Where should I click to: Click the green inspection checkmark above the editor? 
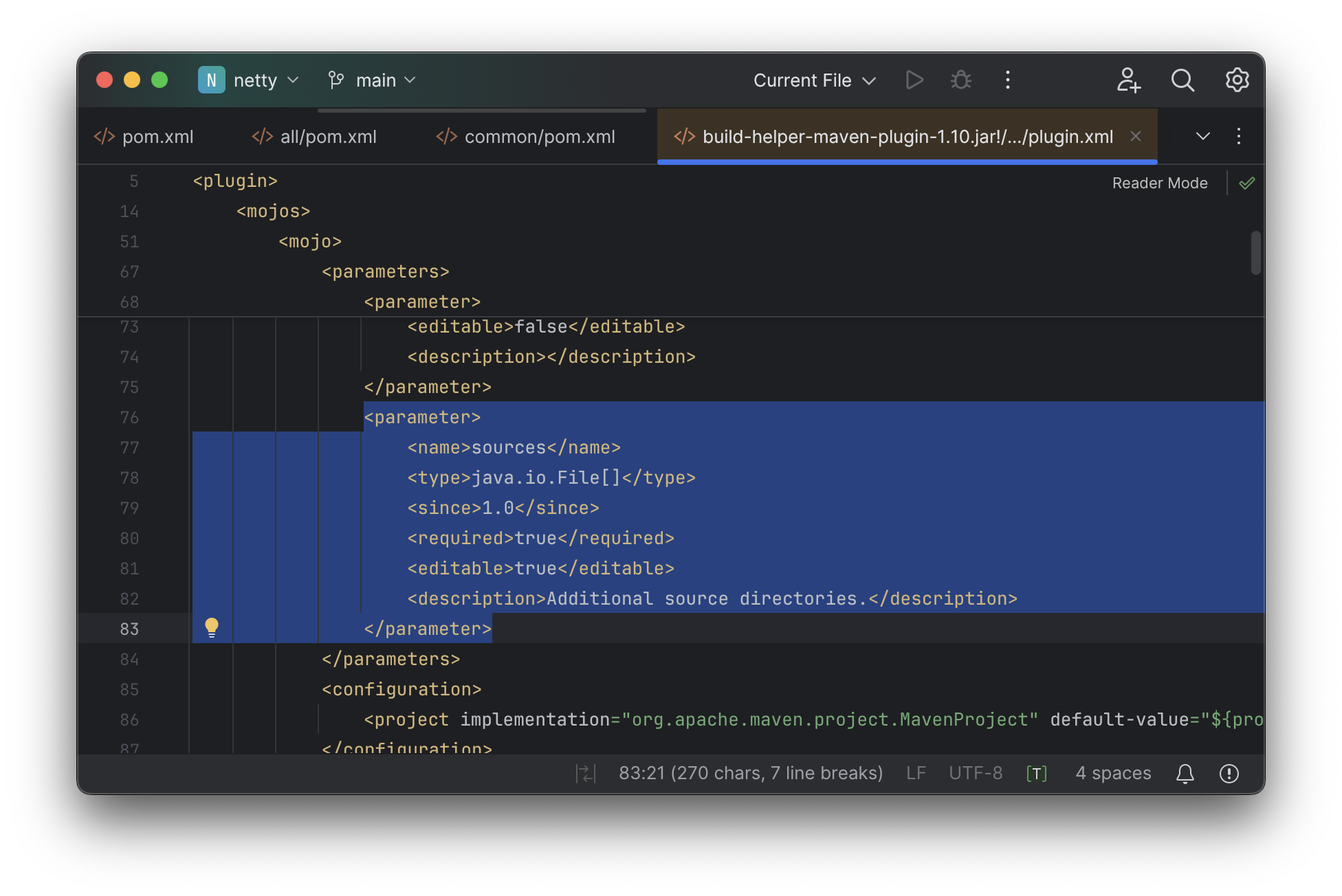(x=1246, y=183)
